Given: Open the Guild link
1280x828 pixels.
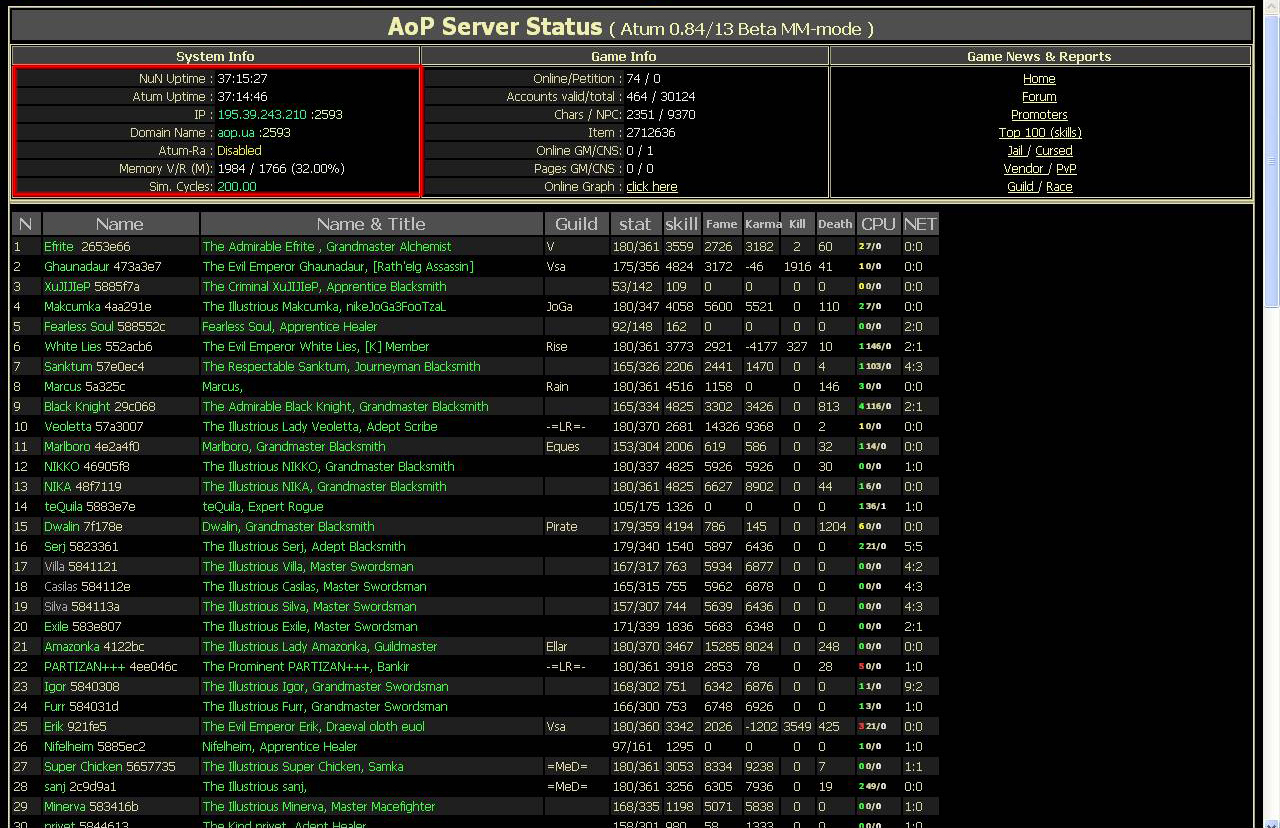Looking at the screenshot, I should pyautogui.click(x=1020, y=187).
